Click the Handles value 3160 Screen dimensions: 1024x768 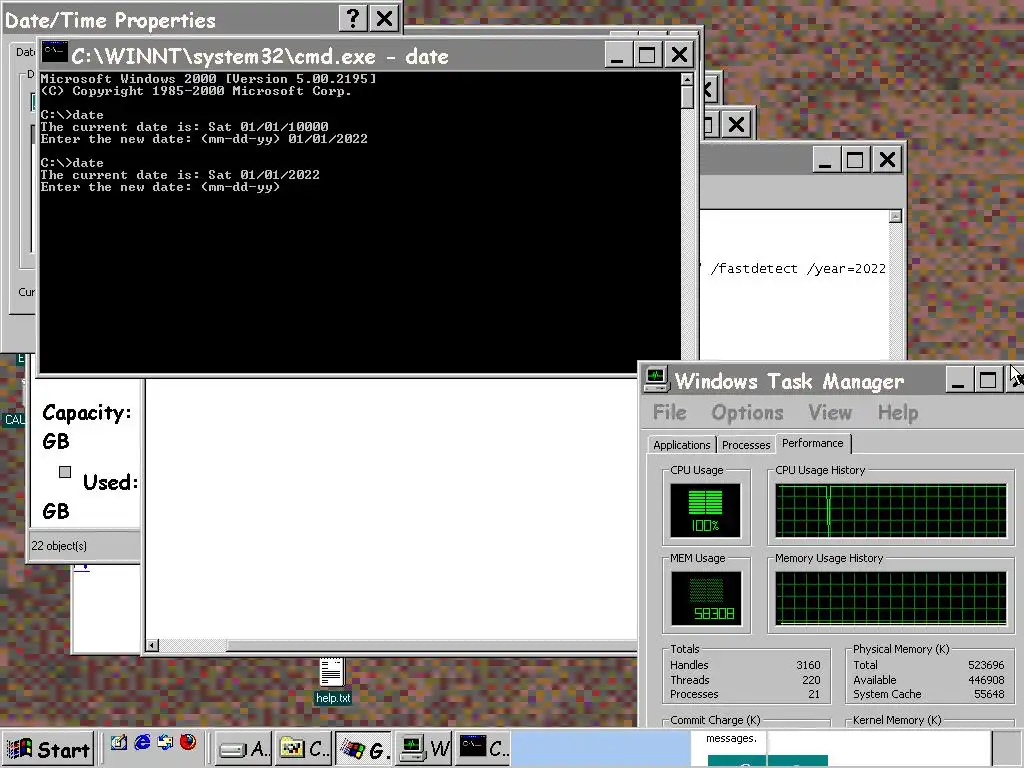coord(808,665)
